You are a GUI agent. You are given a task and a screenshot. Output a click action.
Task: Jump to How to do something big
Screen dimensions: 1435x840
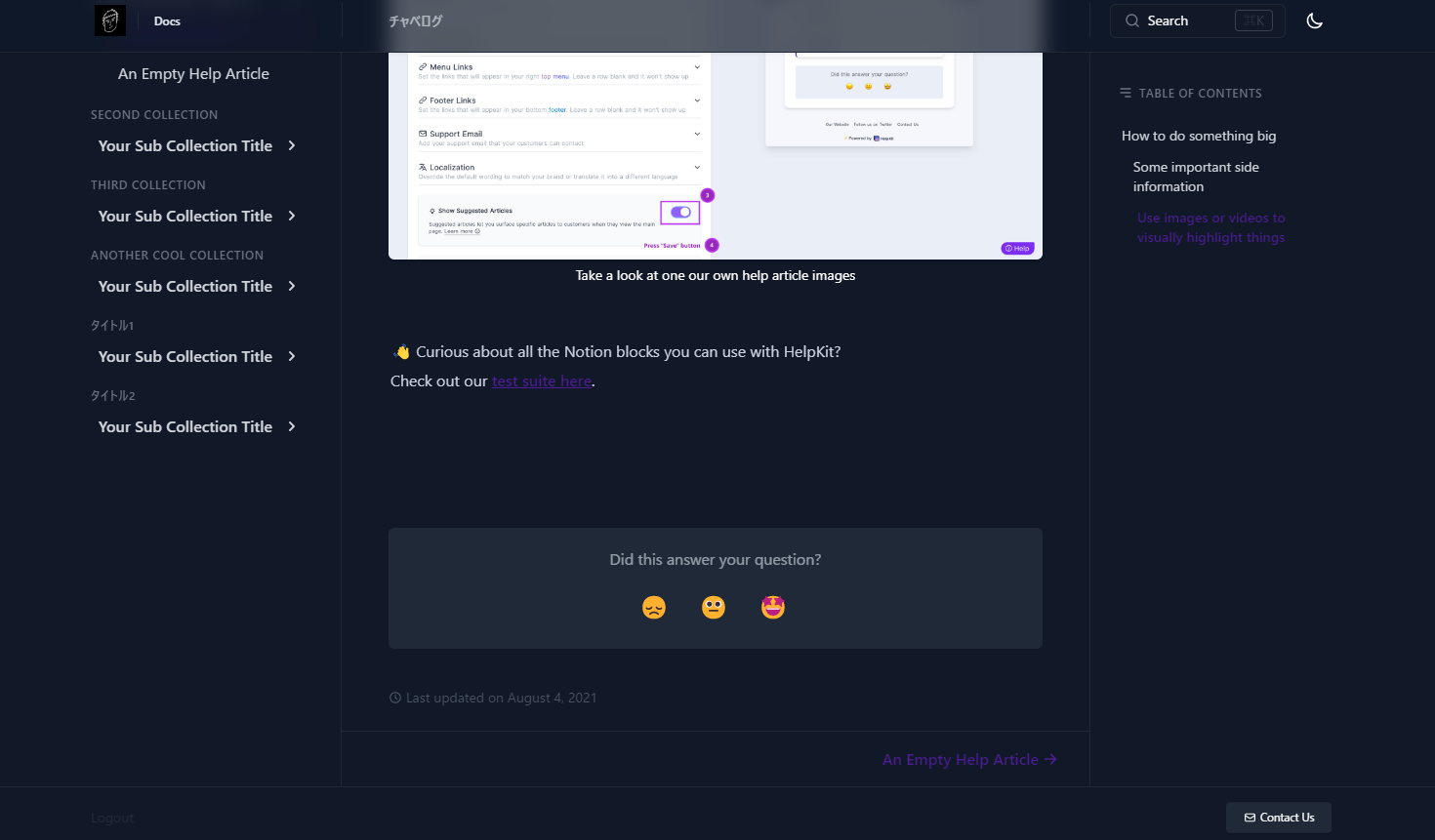pyautogui.click(x=1199, y=136)
